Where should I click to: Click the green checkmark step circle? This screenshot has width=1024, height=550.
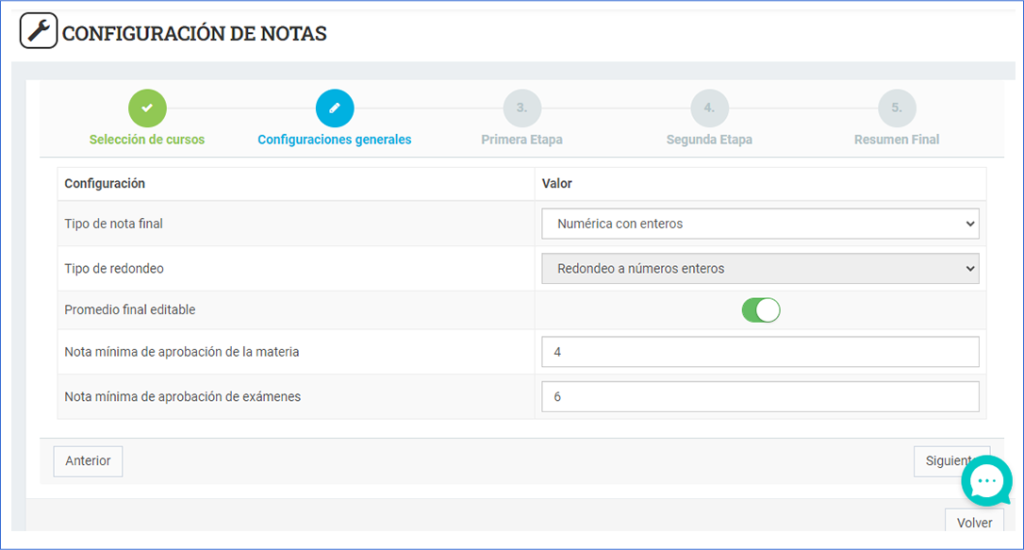(x=147, y=108)
